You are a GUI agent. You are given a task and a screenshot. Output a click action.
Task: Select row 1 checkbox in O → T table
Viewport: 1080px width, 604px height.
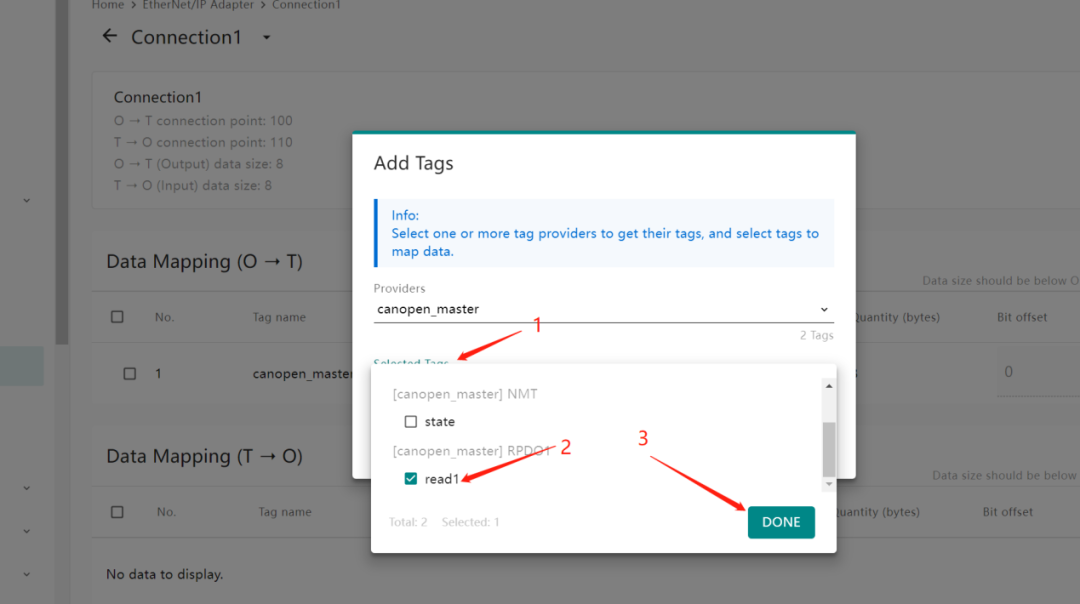(129, 373)
